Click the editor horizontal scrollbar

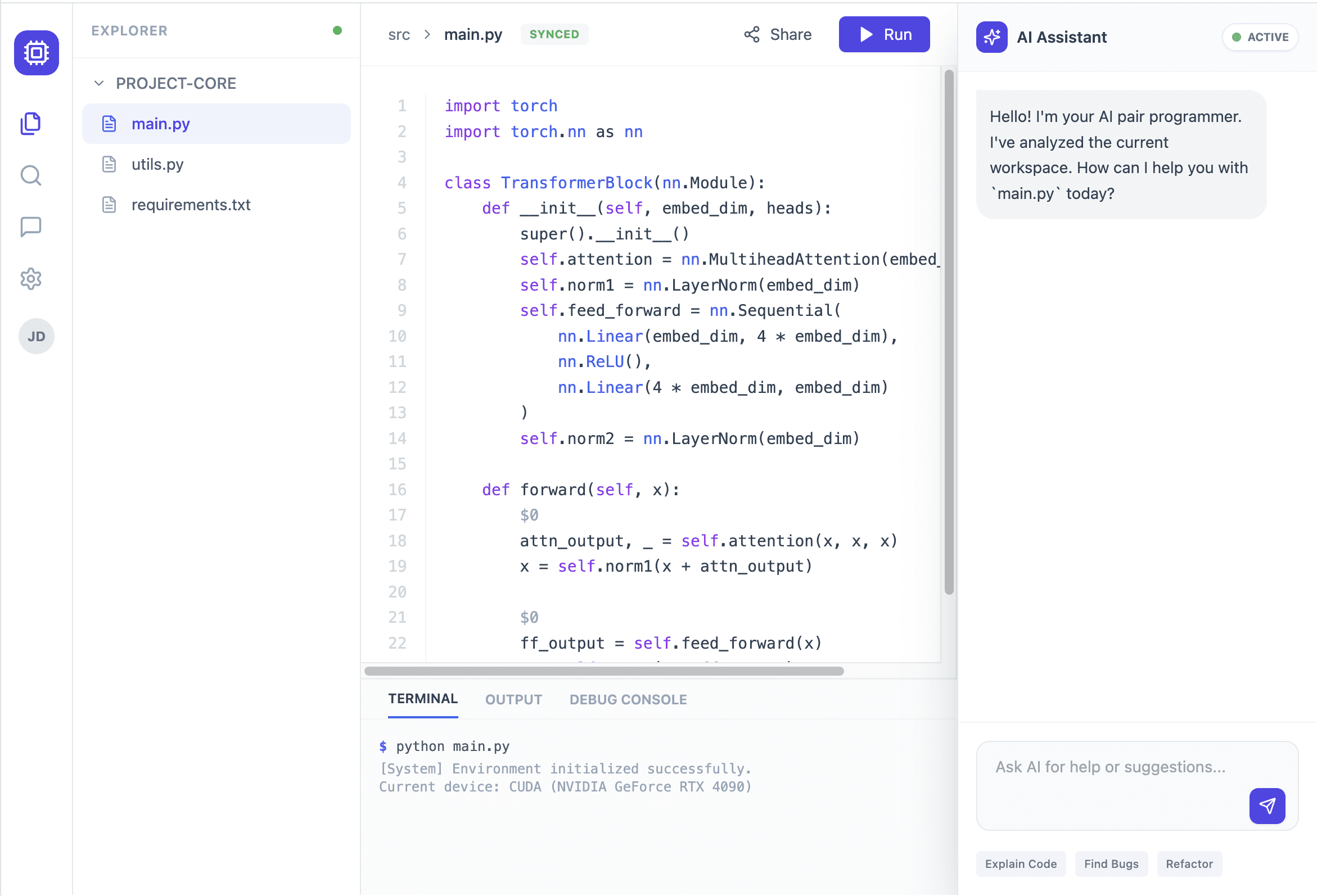pyautogui.click(x=603, y=671)
